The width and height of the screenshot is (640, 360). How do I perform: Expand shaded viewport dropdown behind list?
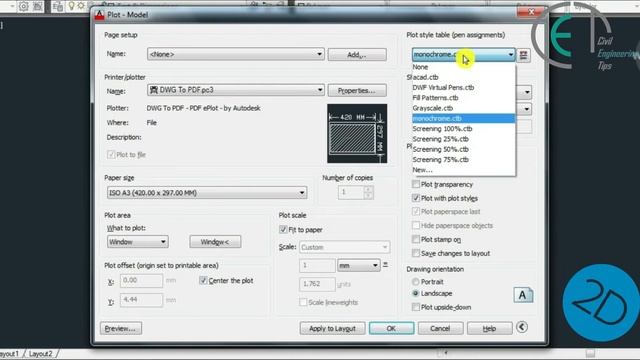(527, 92)
